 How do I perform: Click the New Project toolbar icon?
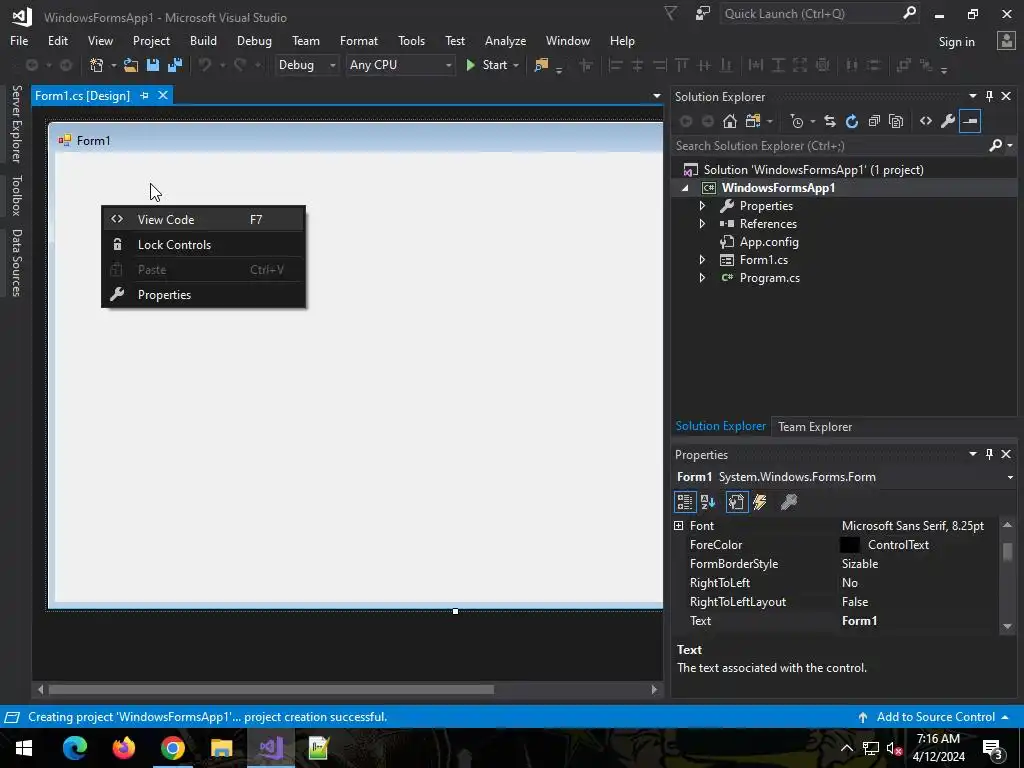[x=97, y=65]
